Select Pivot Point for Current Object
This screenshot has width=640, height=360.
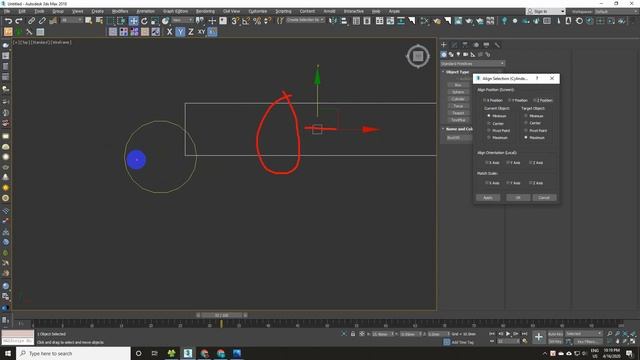pyautogui.click(x=498, y=131)
